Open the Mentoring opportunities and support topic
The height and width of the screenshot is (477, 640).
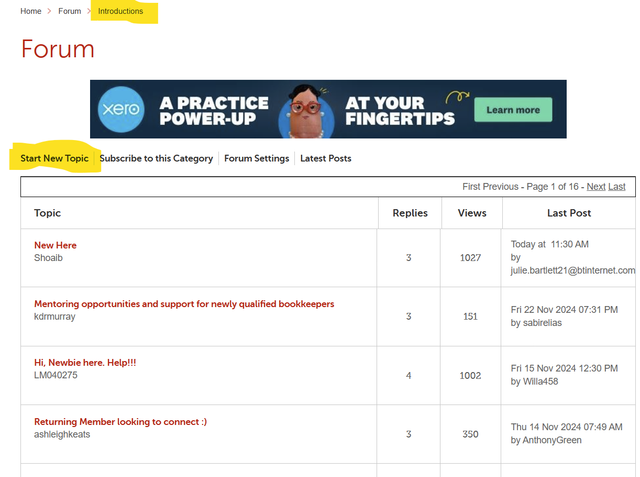tap(184, 304)
